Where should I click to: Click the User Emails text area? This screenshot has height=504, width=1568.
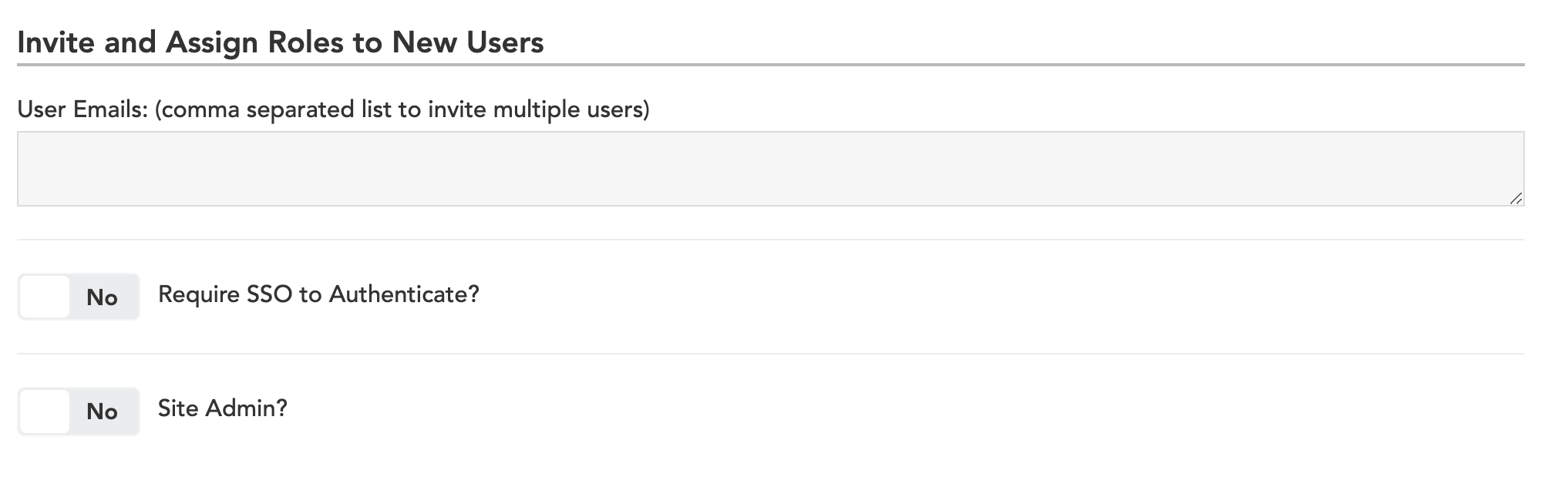click(x=769, y=169)
